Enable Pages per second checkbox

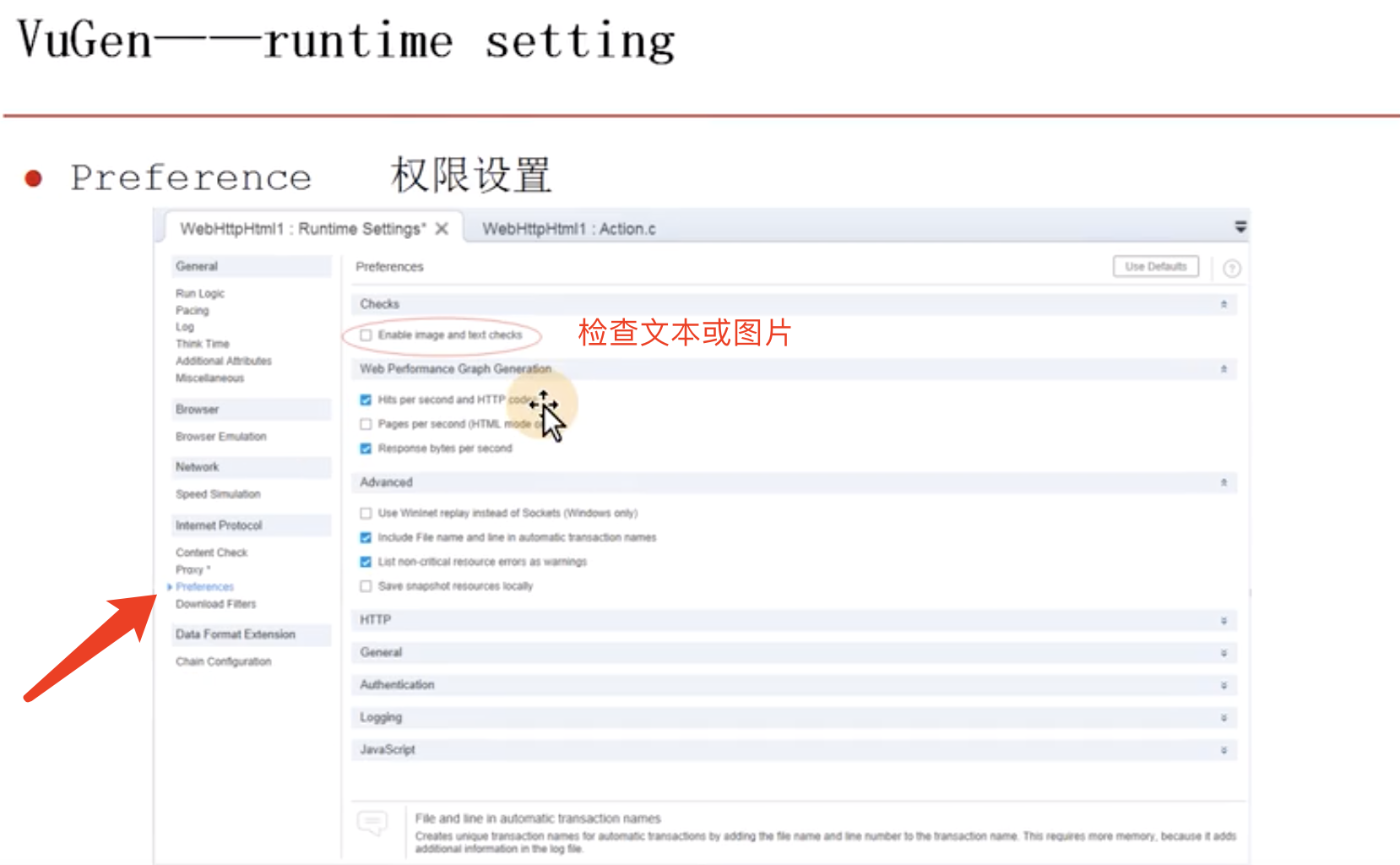[x=366, y=424]
